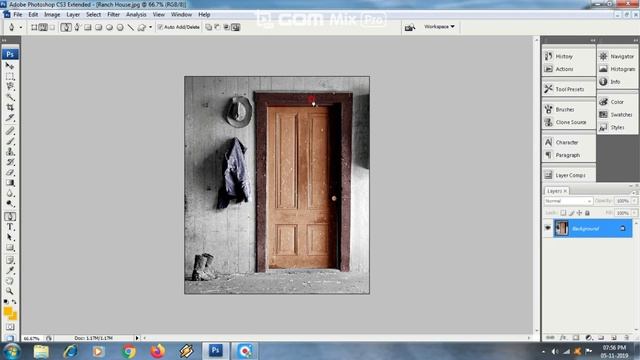Click the foreground color swatch
Viewport: 640px width, 360px height.
[x=7, y=311]
